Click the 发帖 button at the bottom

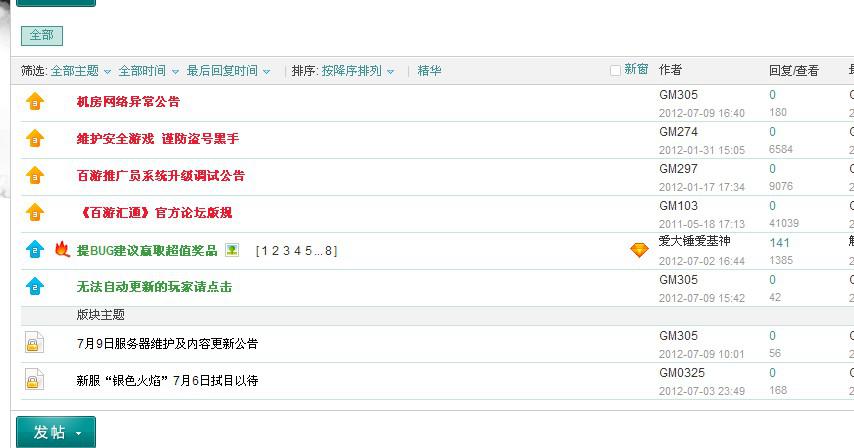tap(56, 432)
